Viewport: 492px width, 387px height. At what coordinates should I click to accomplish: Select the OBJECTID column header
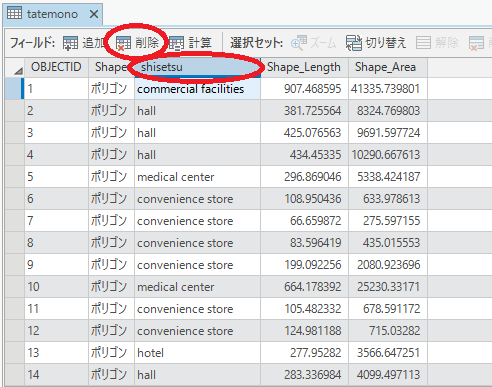coord(56,67)
